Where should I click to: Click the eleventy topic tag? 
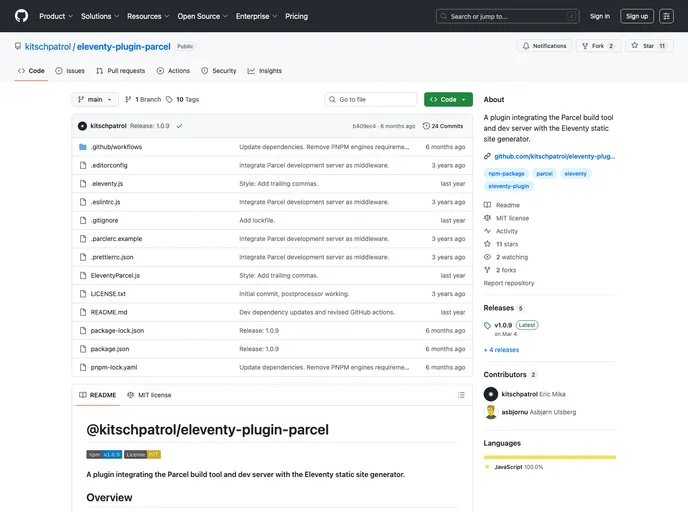click(575, 173)
